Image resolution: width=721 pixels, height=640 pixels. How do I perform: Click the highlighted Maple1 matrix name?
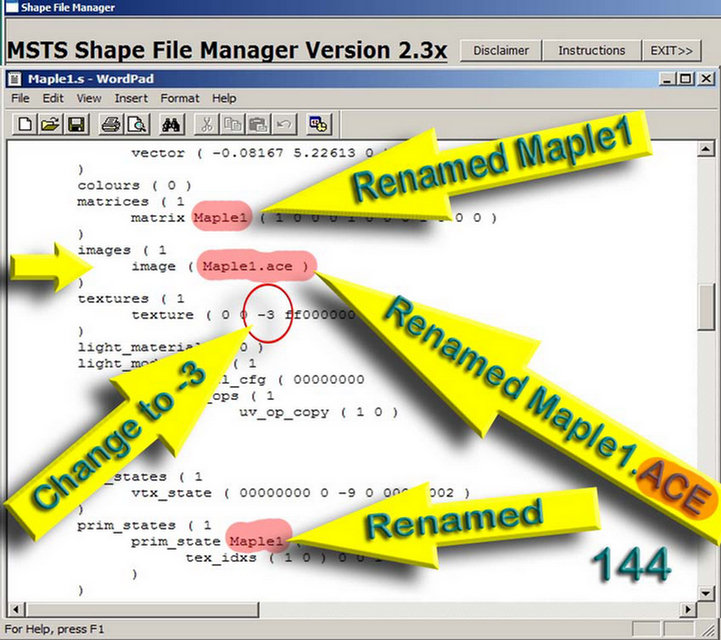pos(220,217)
